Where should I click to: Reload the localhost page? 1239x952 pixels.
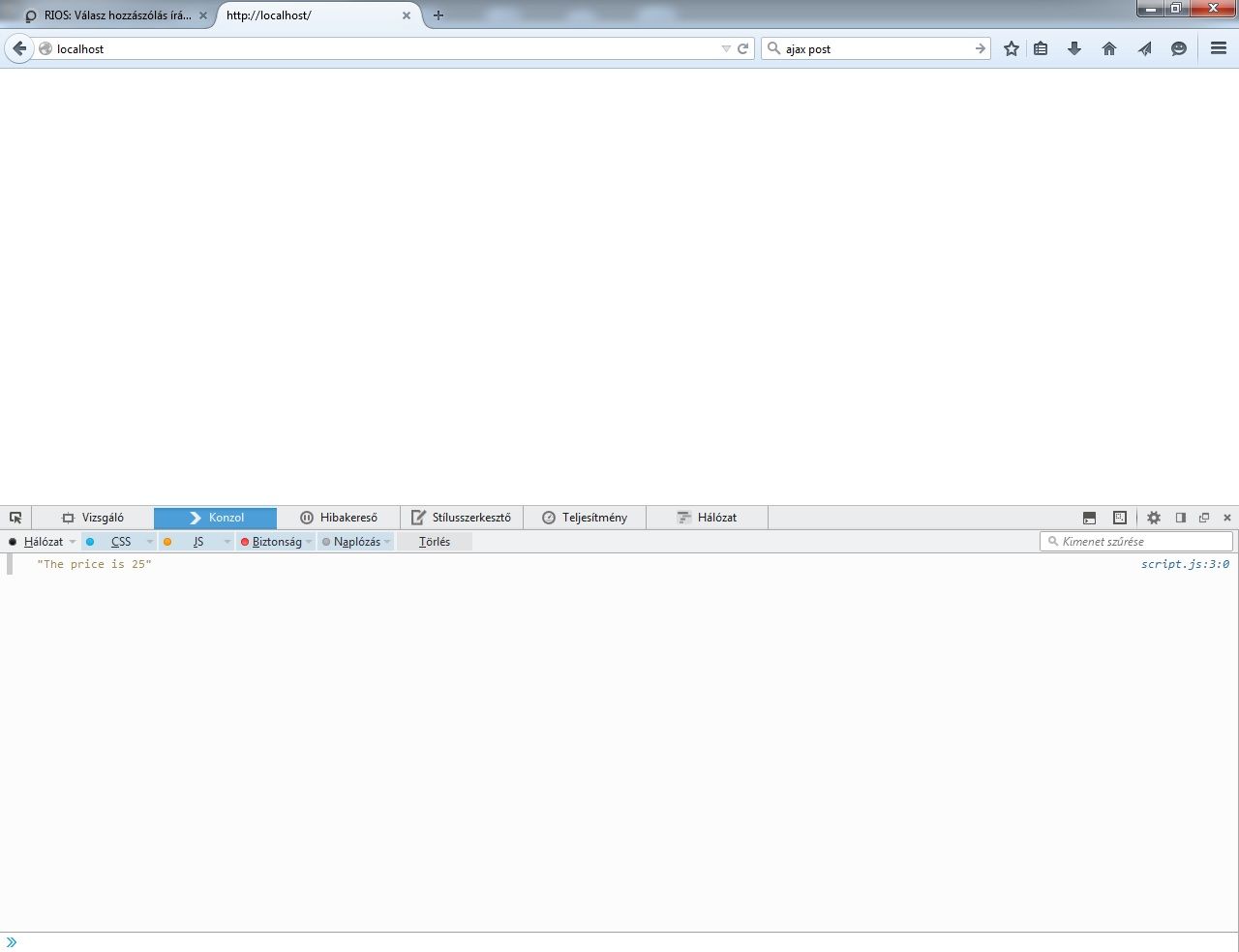[x=743, y=48]
